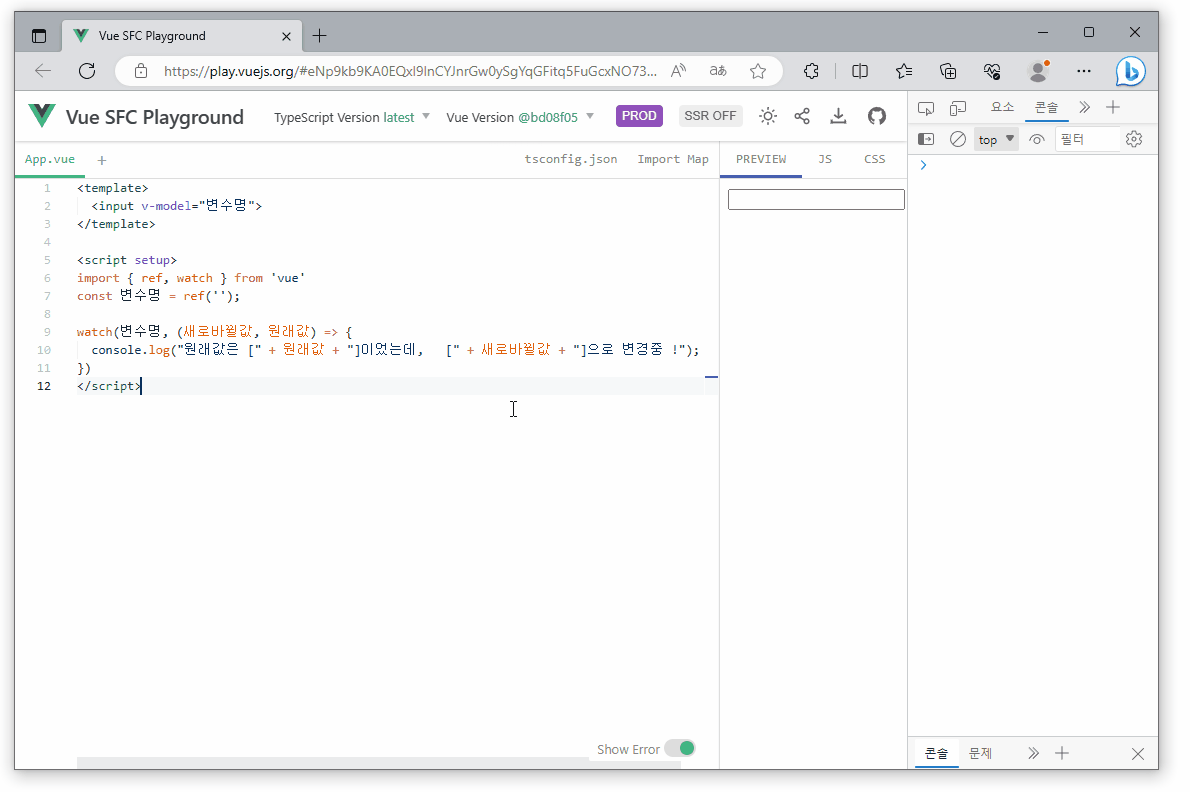The image size is (1190, 792).
Task: Open the tab actions menu icon
Action: pos(39,36)
